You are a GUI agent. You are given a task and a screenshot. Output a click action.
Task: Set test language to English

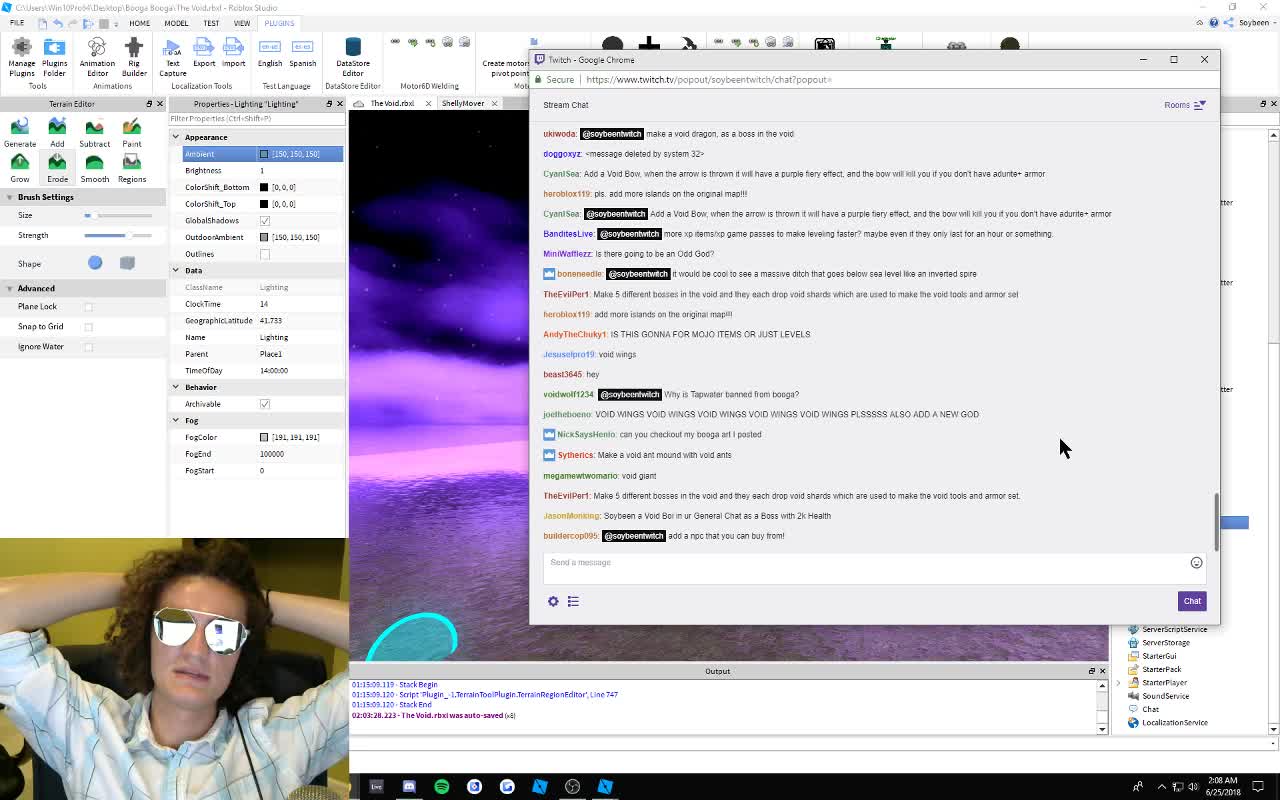pos(270,53)
